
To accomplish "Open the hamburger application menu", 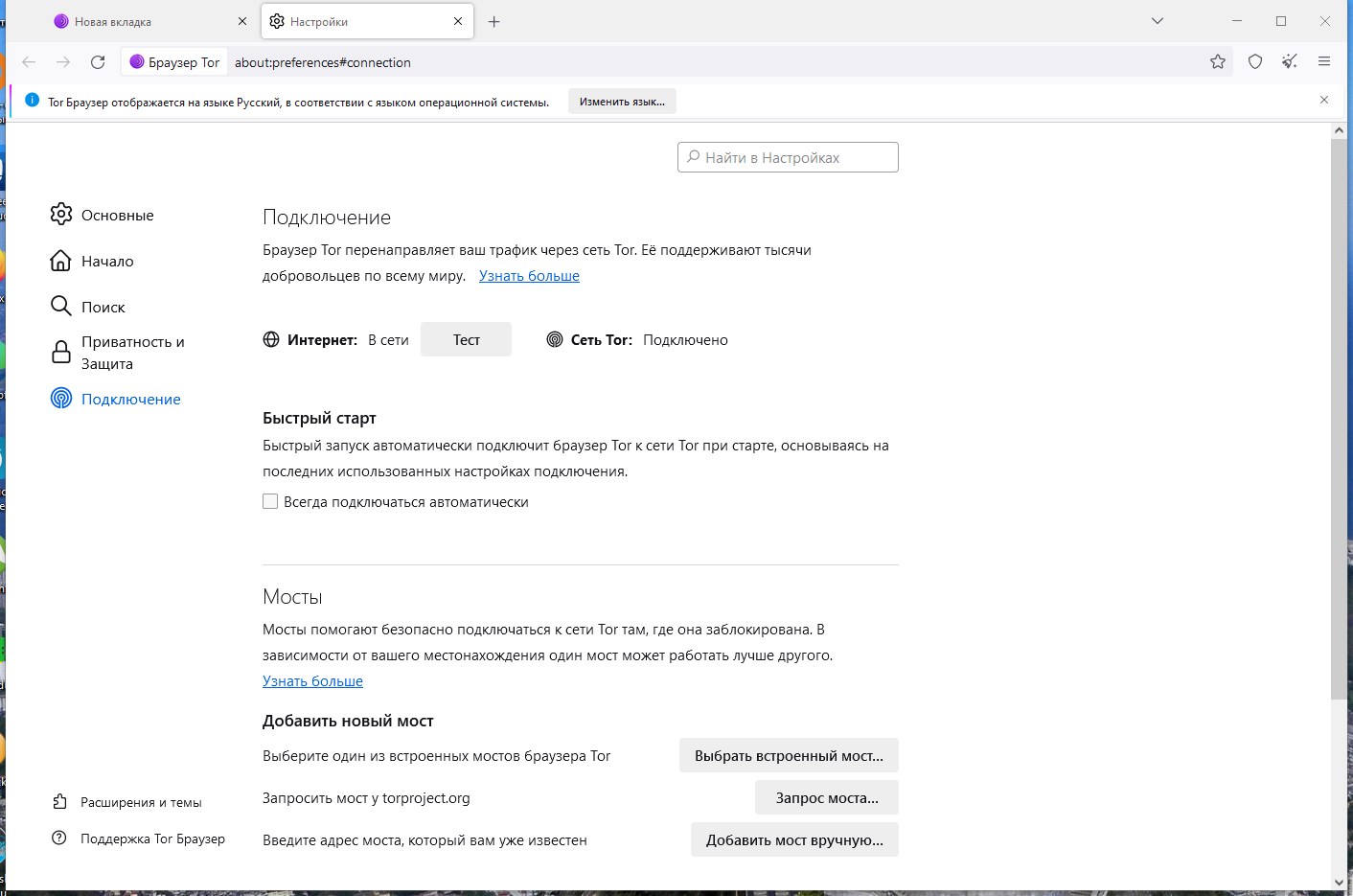I will tap(1324, 62).
